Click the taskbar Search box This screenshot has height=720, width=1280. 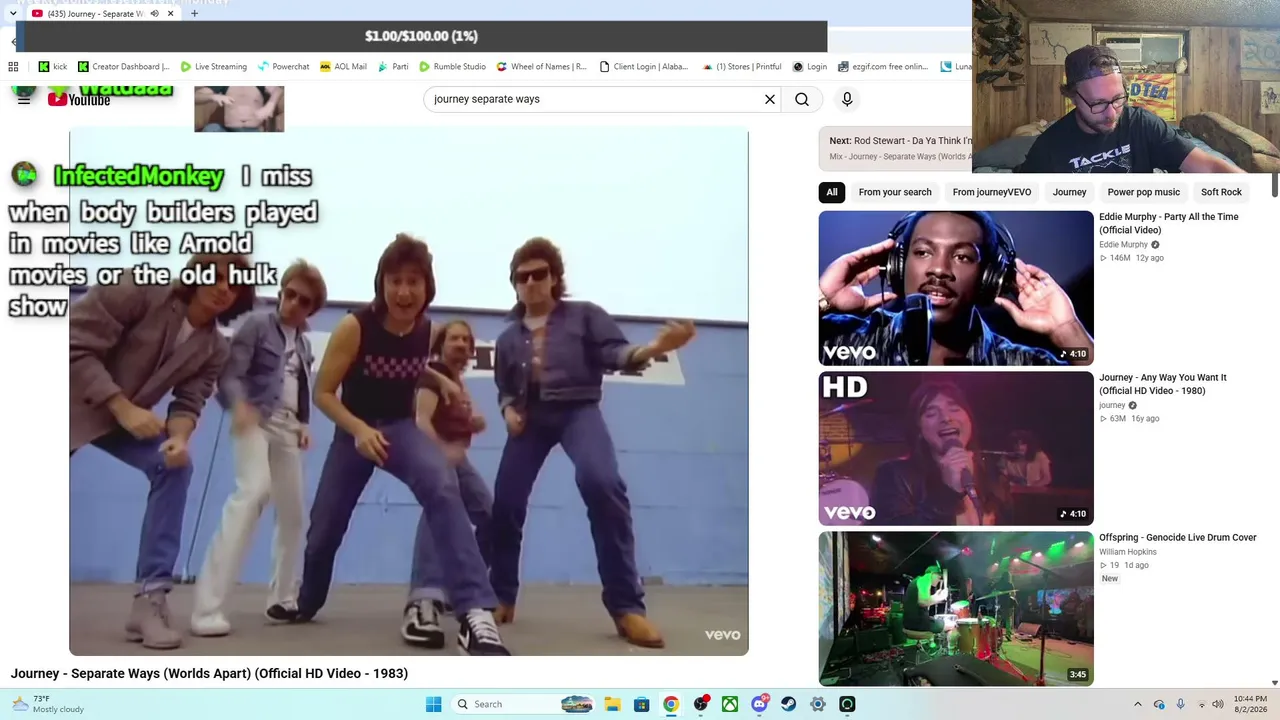tap(523, 704)
